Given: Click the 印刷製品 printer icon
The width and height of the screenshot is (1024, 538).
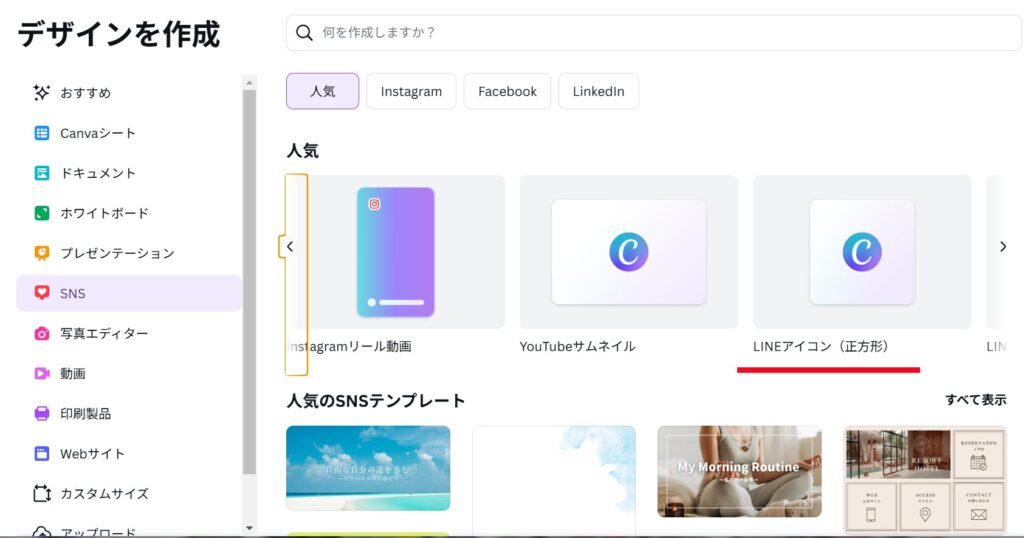Looking at the screenshot, I should point(42,413).
